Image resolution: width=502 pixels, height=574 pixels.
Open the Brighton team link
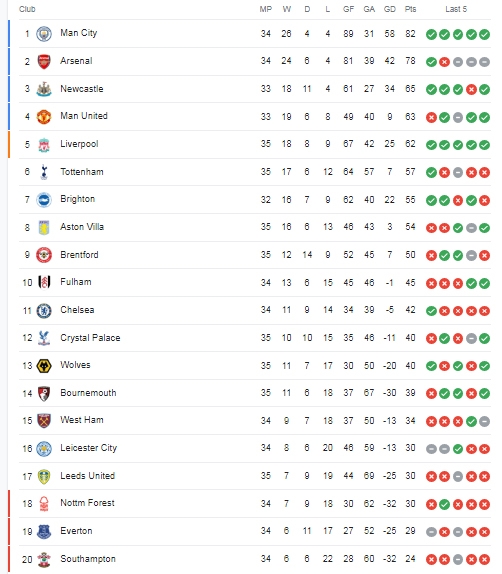78,199
